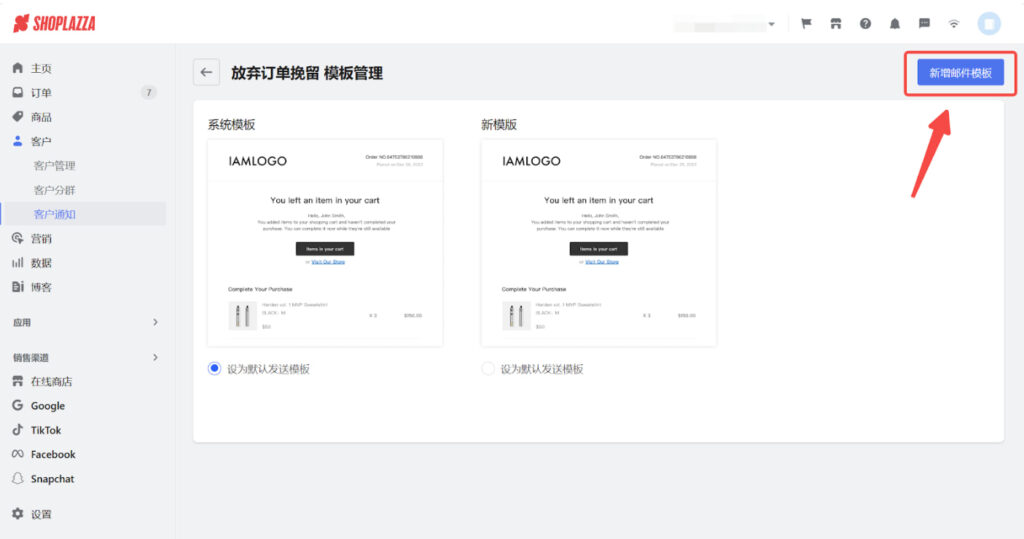Open the notifications bell icon
This screenshot has height=539, width=1024.
point(895,24)
